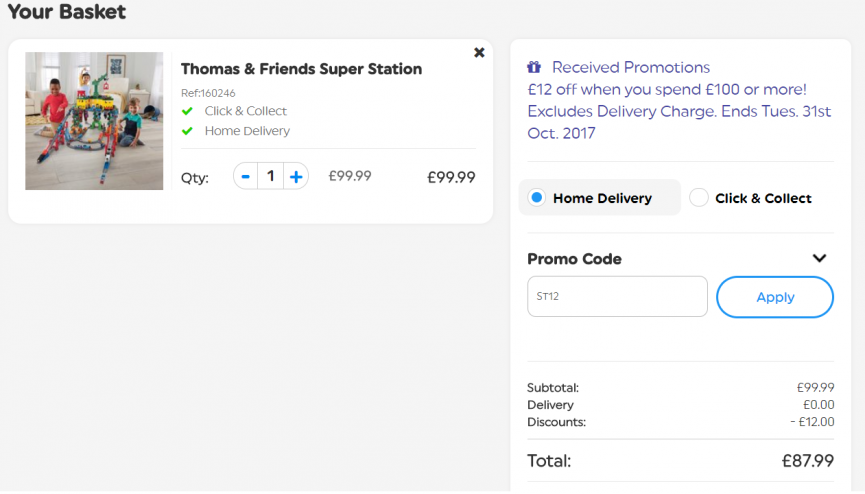This screenshot has height=494, width=865.
Task: Click the promo code input field
Action: (617, 296)
